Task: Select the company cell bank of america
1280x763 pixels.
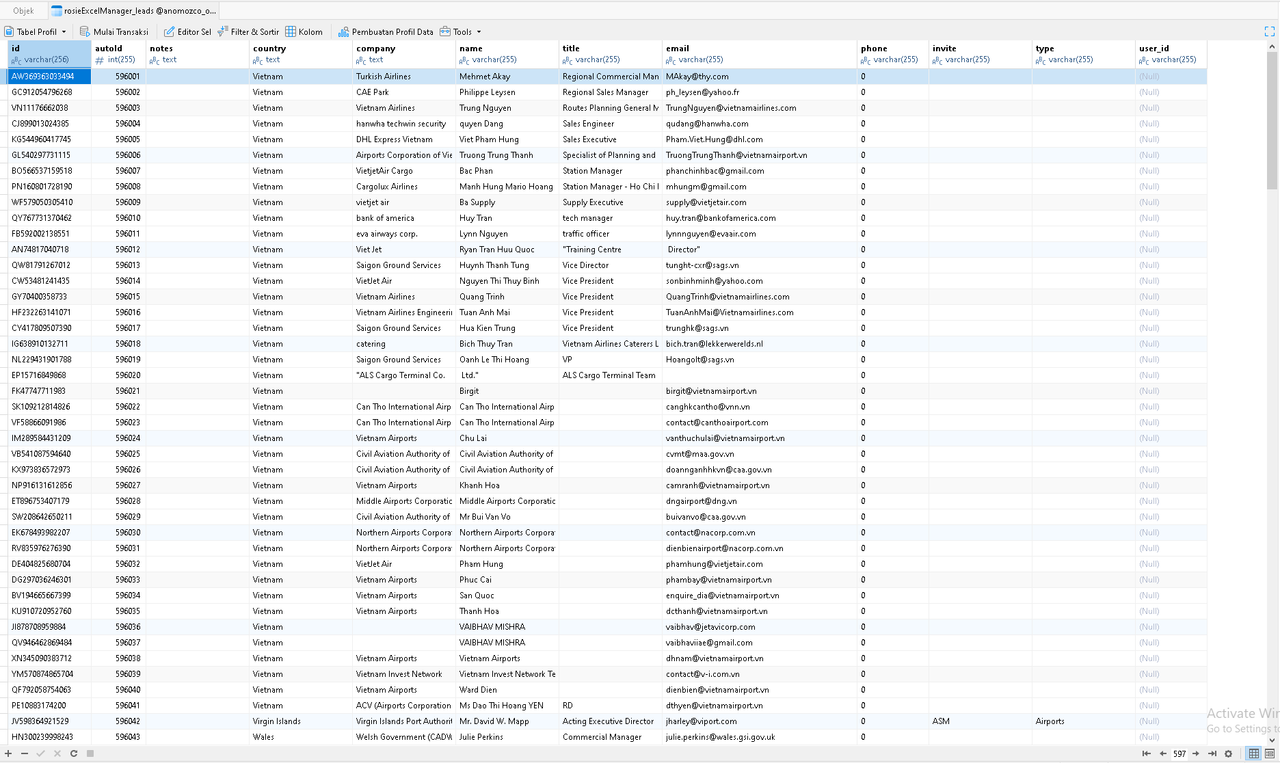Action: (404, 218)
